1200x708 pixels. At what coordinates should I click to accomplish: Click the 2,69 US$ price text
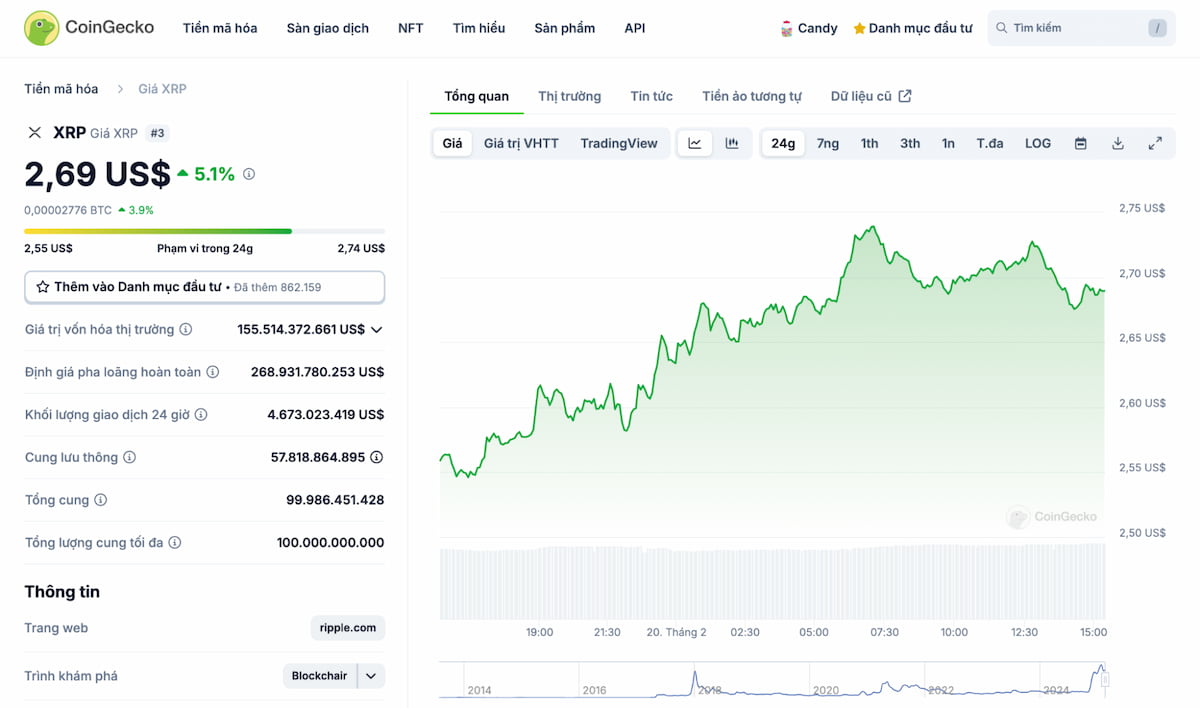click(x=98, y=174)
